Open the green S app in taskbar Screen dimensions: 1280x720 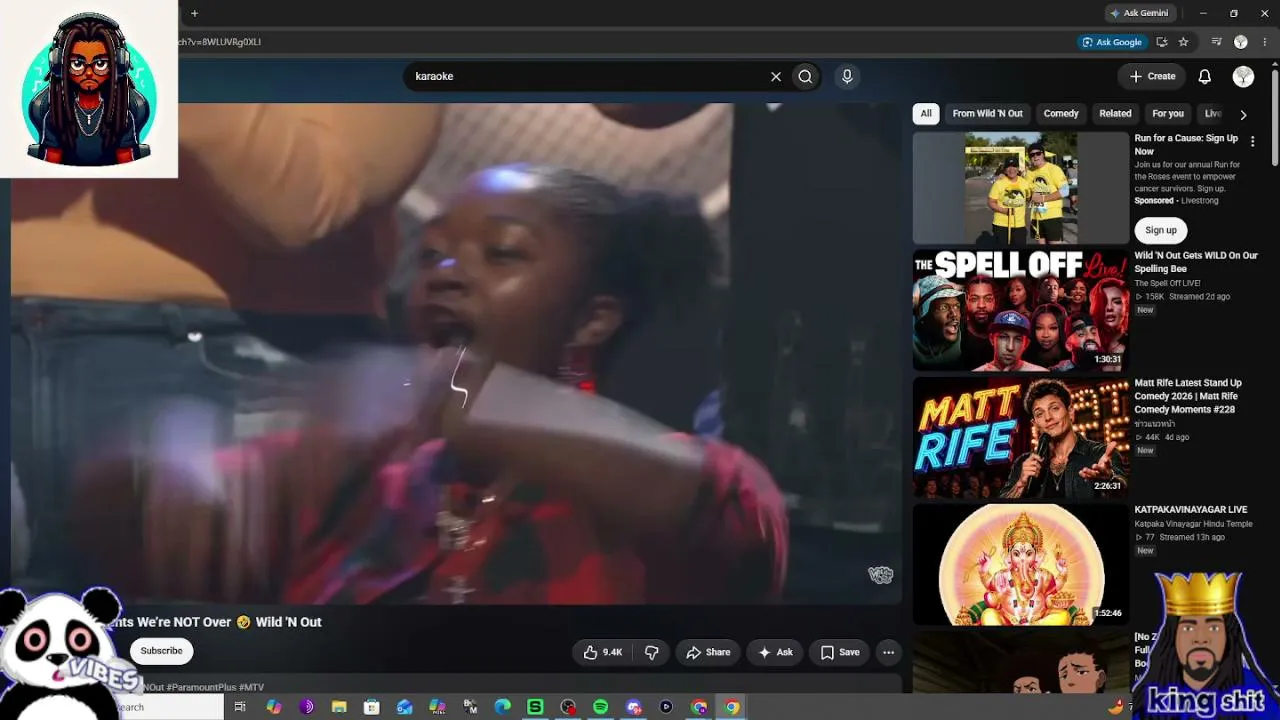(535, 707)
